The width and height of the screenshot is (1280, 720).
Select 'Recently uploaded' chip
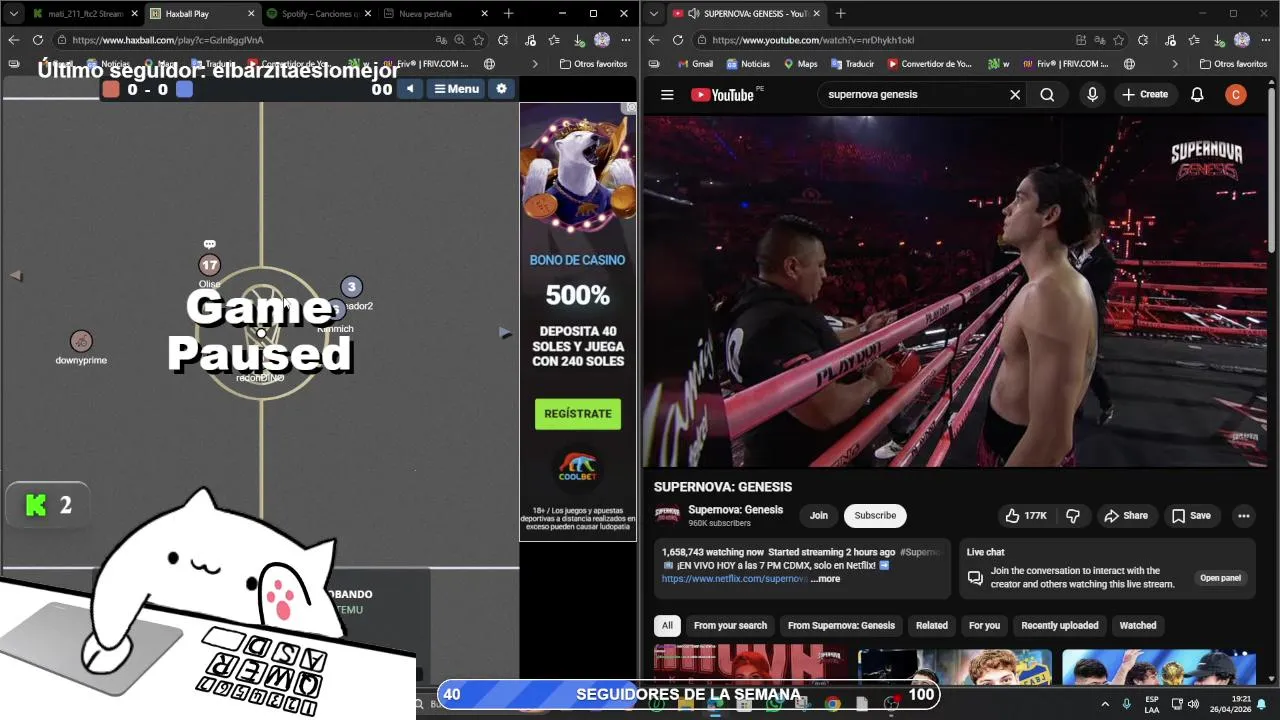point(1060,626)
